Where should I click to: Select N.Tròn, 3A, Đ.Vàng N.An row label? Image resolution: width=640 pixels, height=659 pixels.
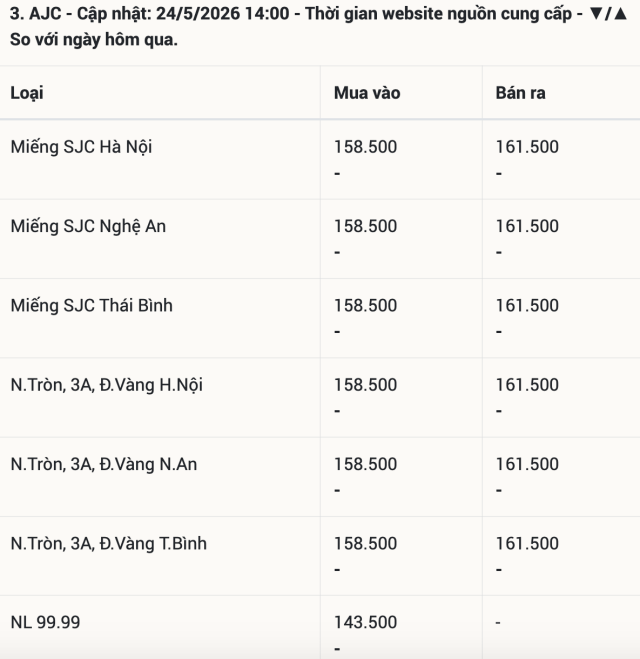coord(104,464)
